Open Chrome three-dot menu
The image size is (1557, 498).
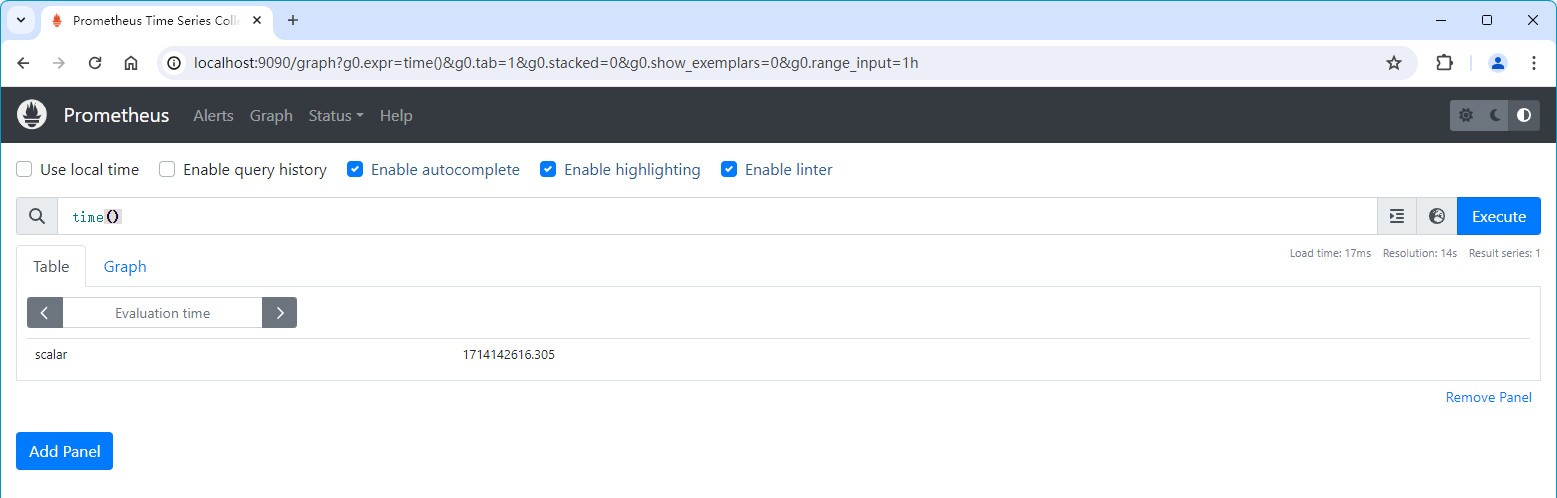tap(1534, 62)
